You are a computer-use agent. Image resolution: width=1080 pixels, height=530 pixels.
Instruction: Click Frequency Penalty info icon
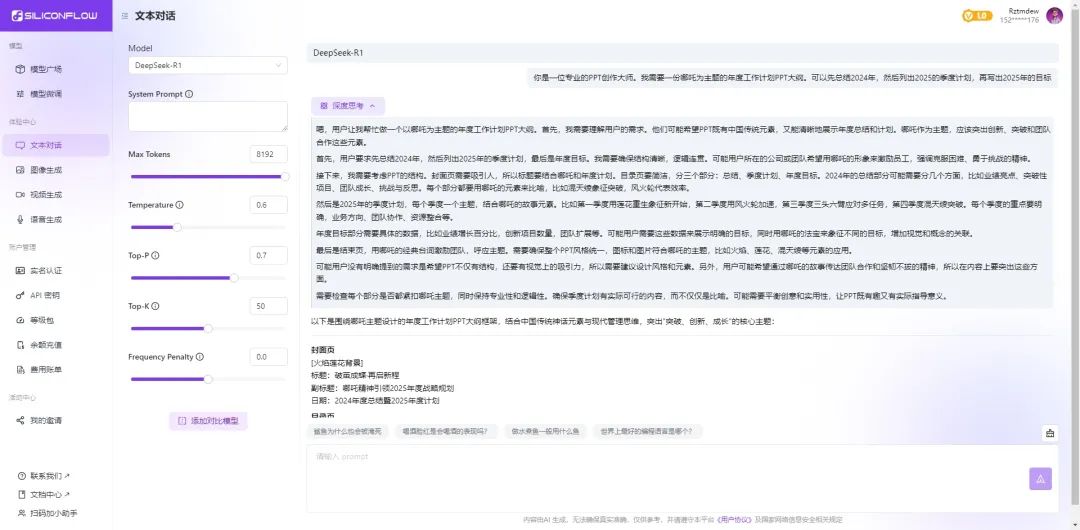point(200,357)
